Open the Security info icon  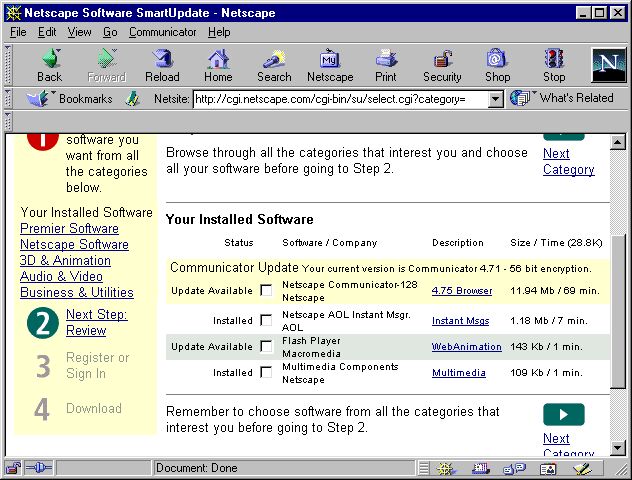tap(442, 65)
